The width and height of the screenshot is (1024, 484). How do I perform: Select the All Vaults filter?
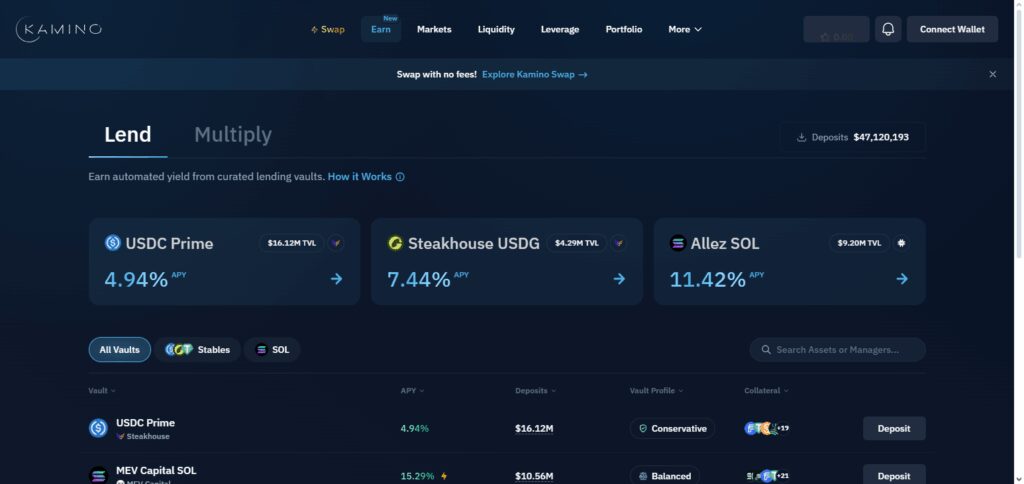pos(120,350)
